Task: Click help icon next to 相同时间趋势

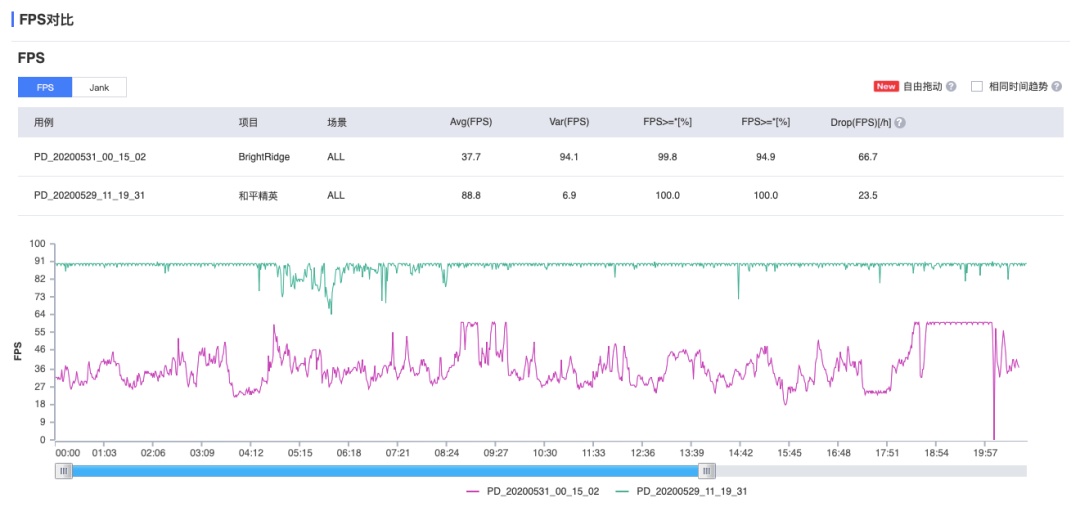Action: (x=1057, y=87)
